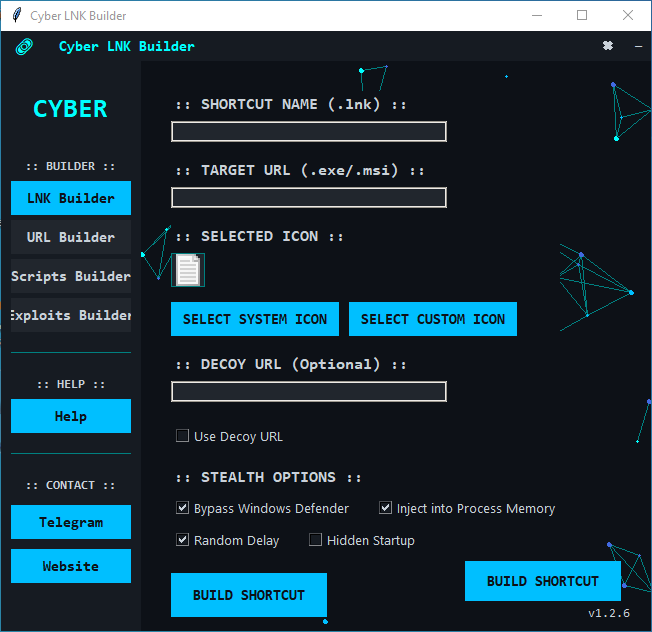Click the SELECT SYSTEM ICON button
652x632 pixels.
(255, 319)
